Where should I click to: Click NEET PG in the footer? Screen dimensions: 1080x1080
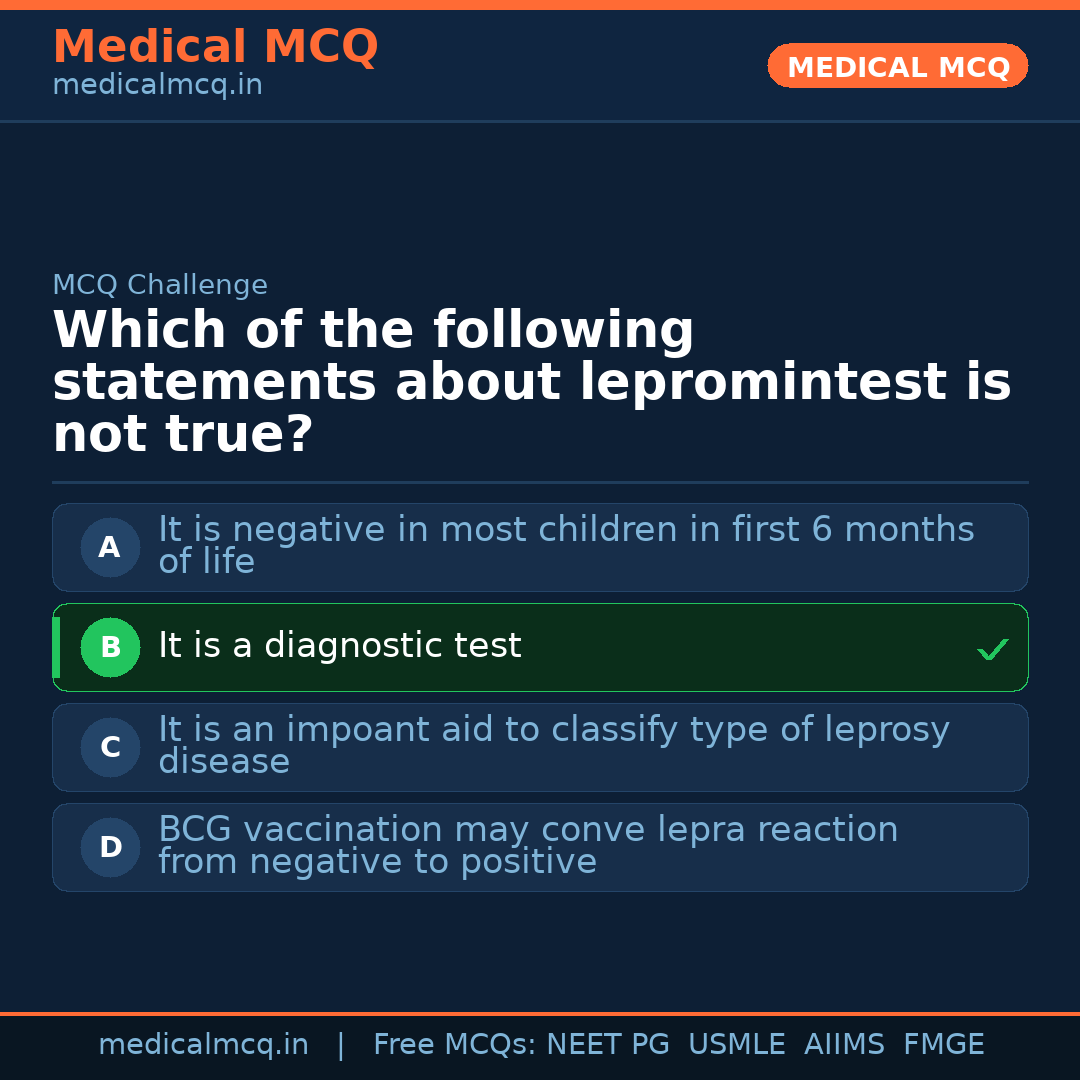coord(608,1045)
